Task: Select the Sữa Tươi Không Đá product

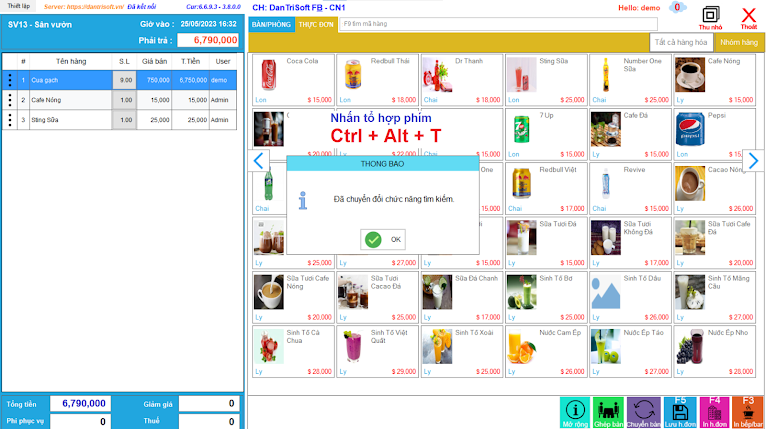Action: (x=630, y=243)
